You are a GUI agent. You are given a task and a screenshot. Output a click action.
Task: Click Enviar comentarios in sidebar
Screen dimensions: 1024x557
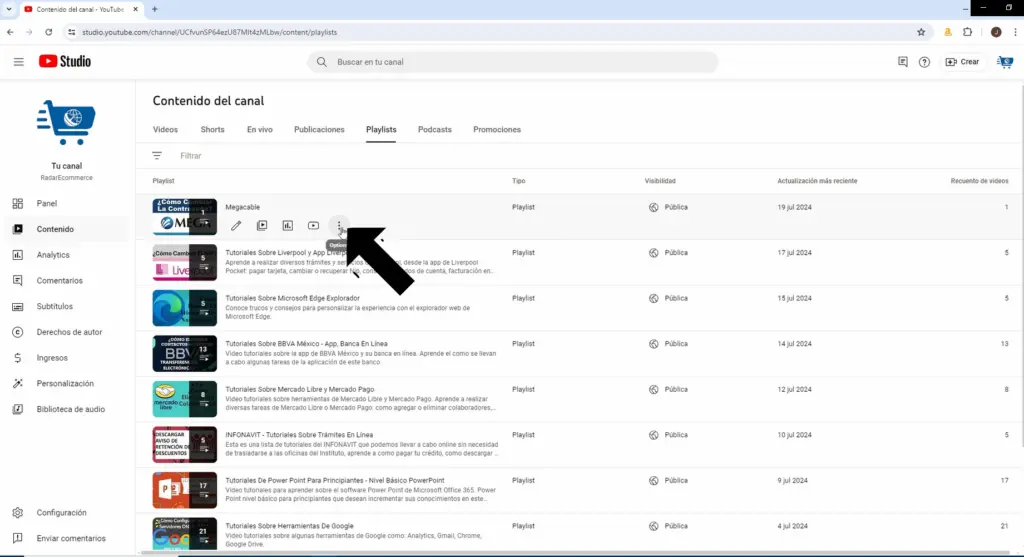pos(68,539)
